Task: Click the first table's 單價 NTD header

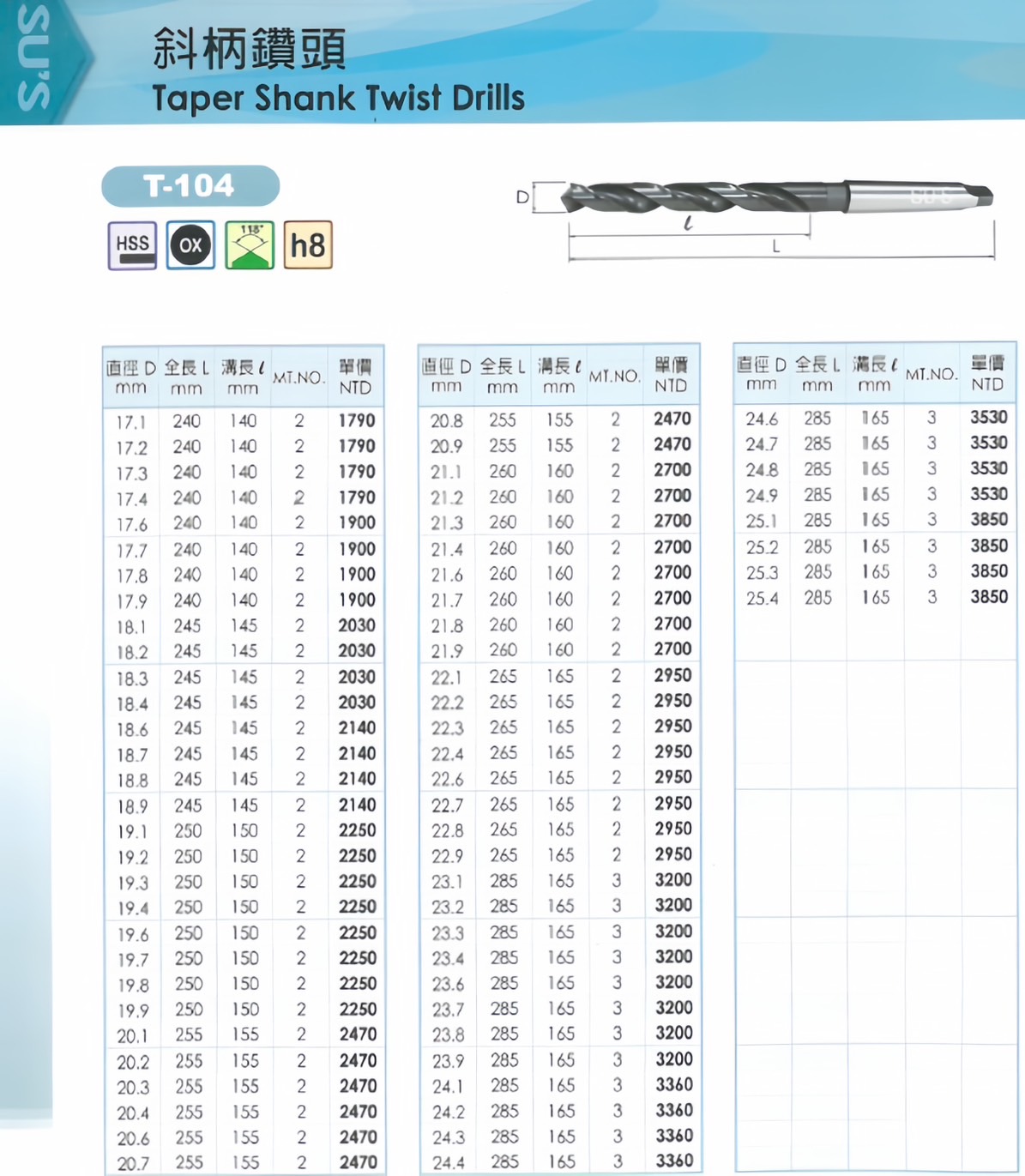Action: click(355, 377)
